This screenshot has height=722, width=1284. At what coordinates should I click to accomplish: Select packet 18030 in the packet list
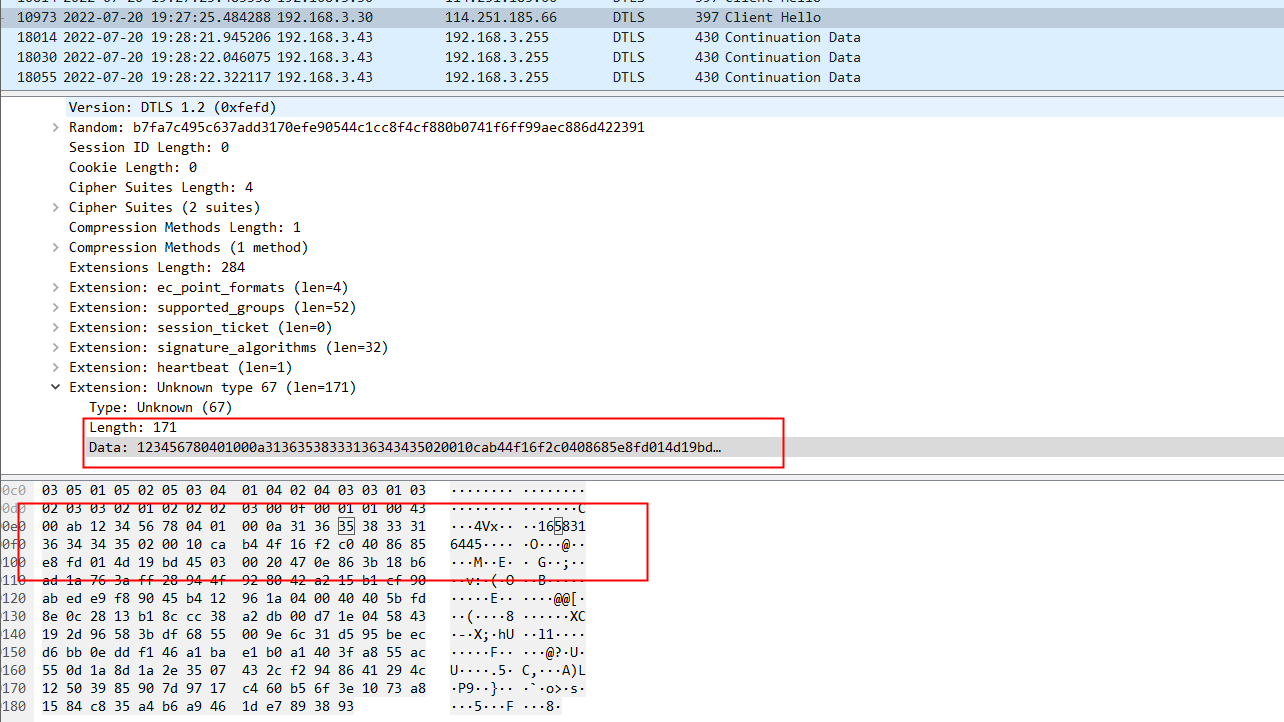[x=400, y=57]
